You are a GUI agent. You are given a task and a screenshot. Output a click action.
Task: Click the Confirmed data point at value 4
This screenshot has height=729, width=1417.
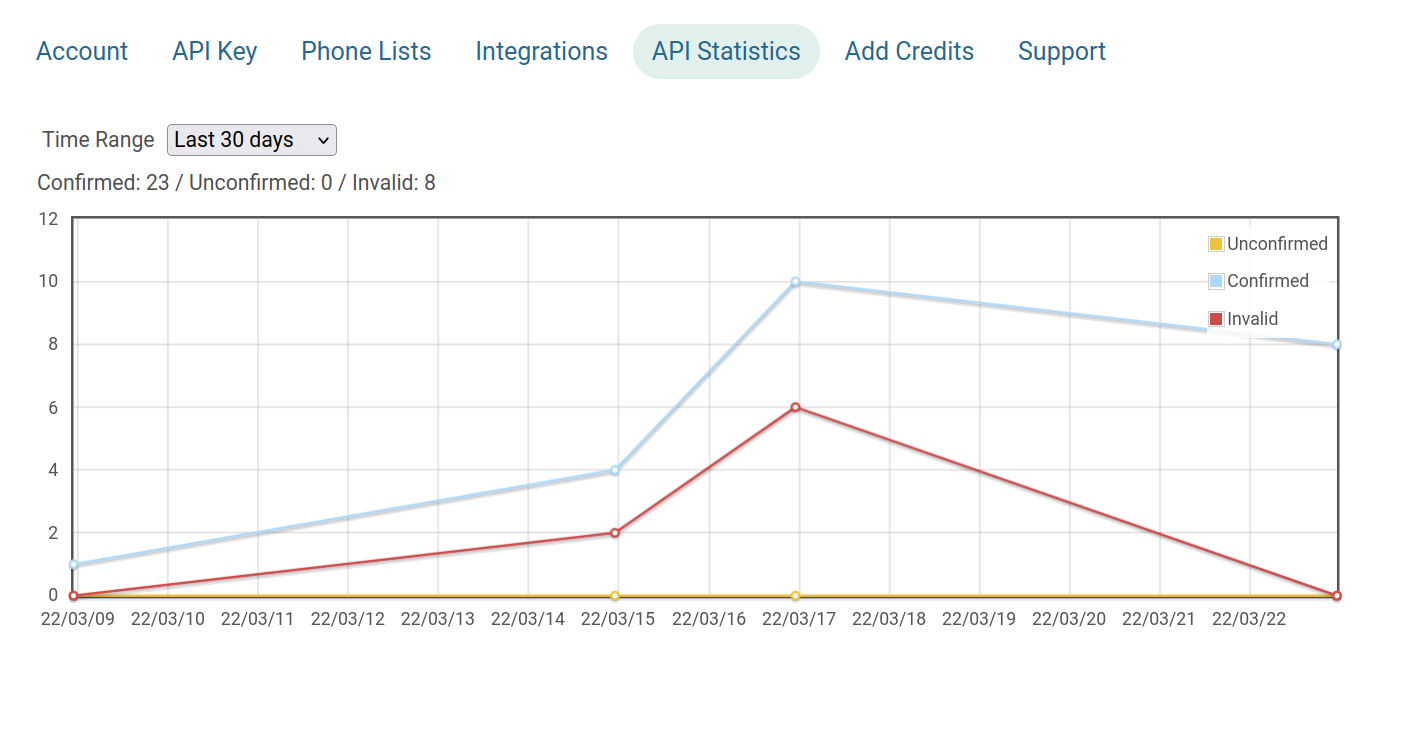coord(615,470)
